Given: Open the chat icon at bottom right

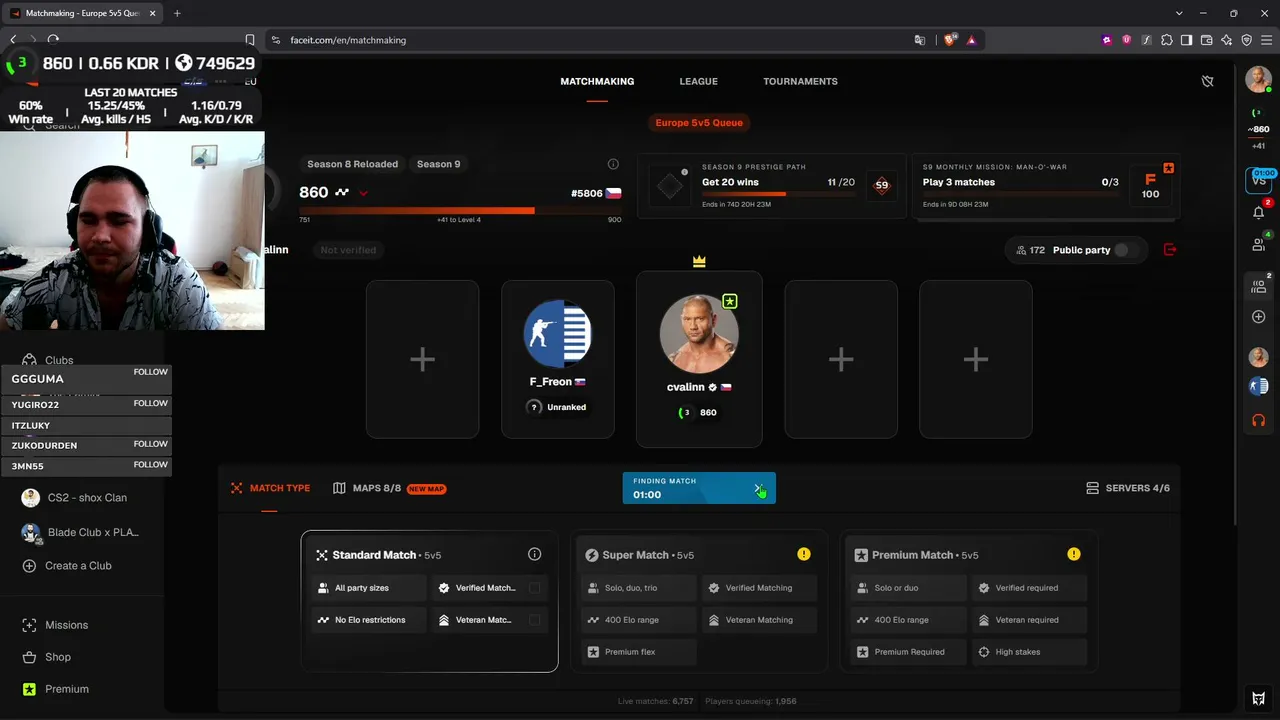Looking at the screenshot, I should [1259, 699].
